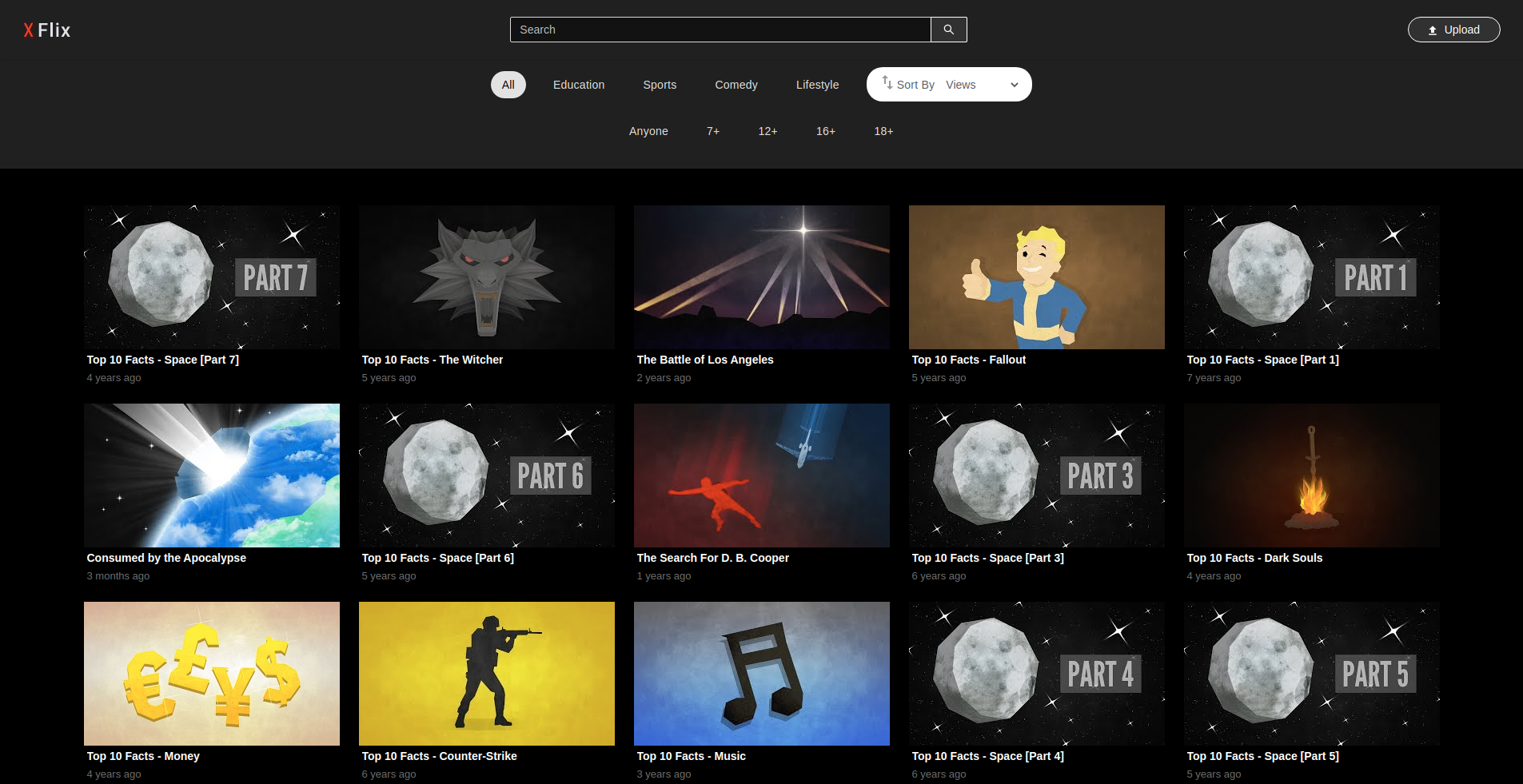1523x784 pixels.
Task: Open The Battle of Los Angeles title link
Action: [x=704, y=360]
